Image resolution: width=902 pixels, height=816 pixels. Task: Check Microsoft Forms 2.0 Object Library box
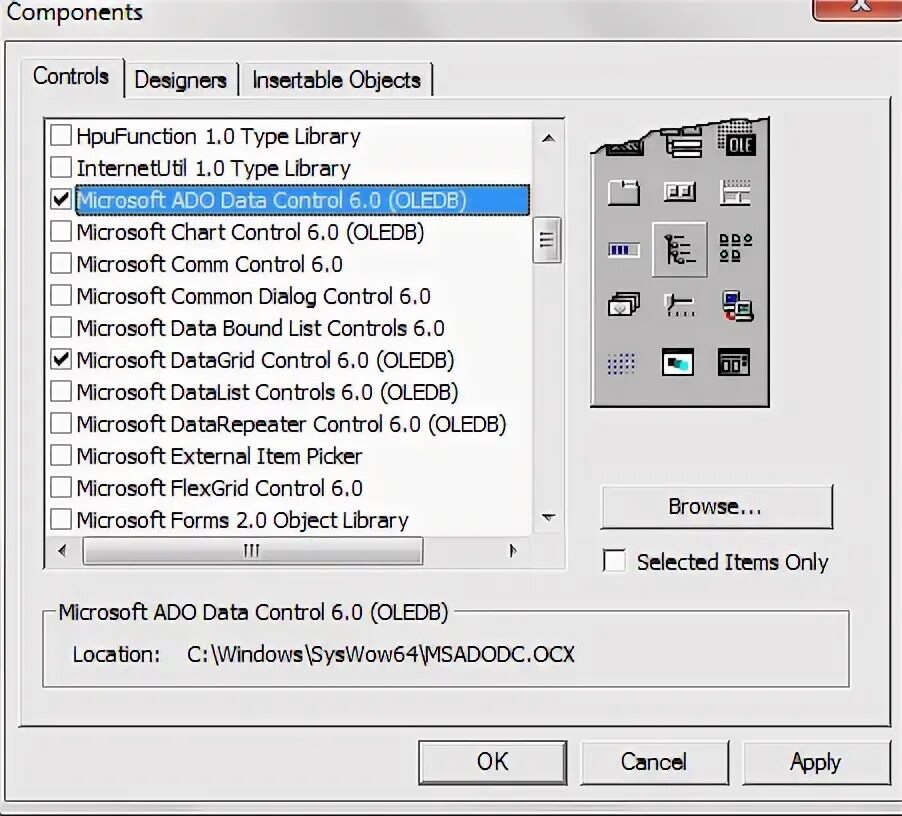coord(60,520)
